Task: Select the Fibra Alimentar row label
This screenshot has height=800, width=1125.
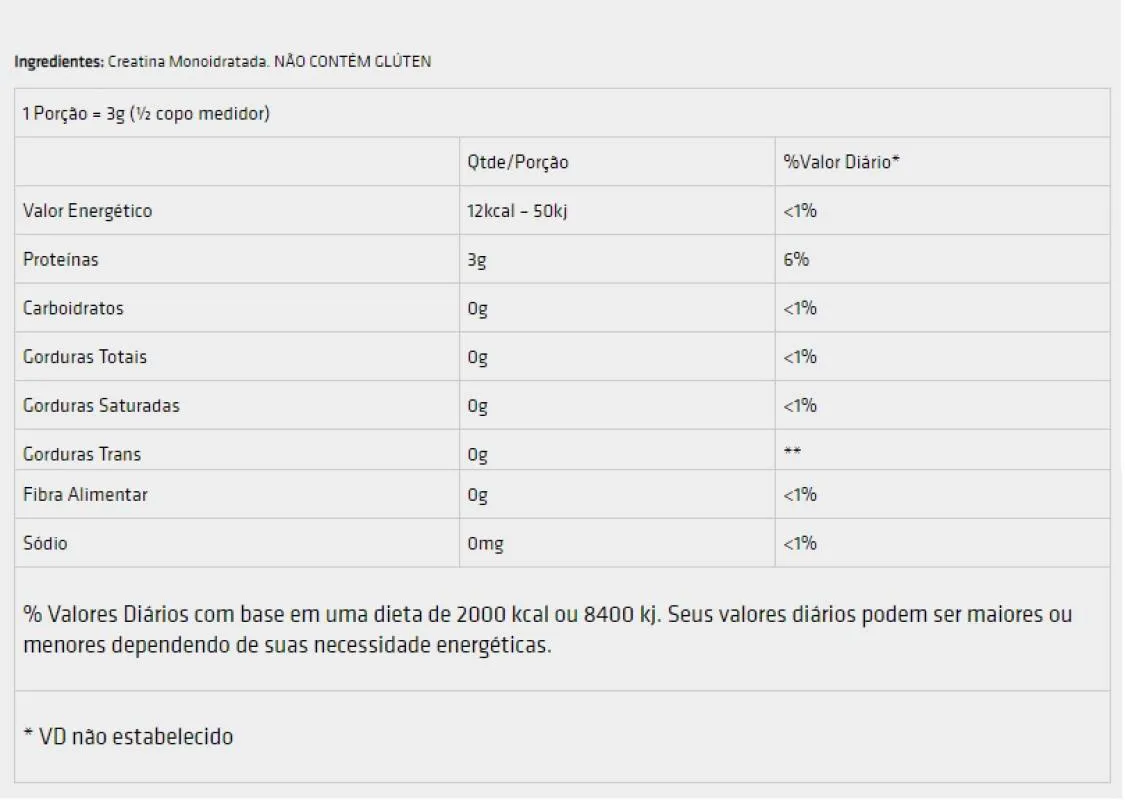Action: coord(85,495)
